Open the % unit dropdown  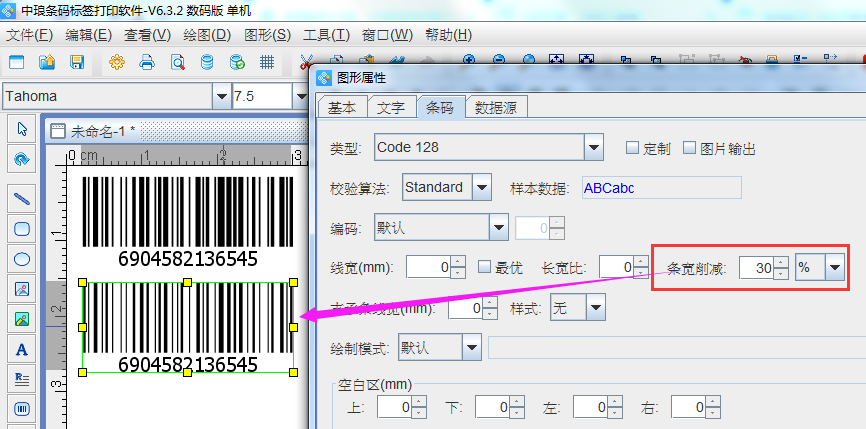tap(833, 267)
